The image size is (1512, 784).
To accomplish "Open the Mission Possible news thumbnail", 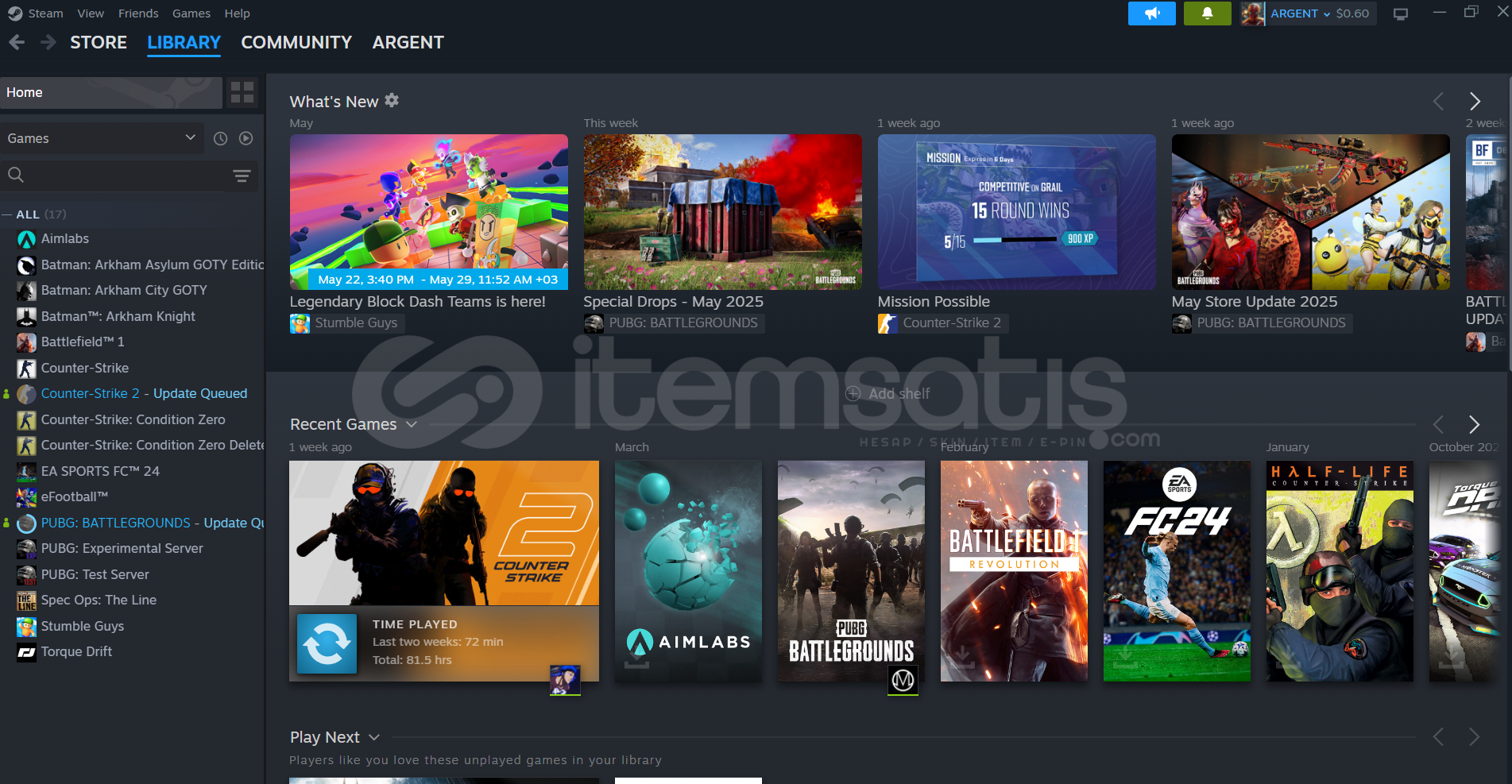I will click(1017, 212).
